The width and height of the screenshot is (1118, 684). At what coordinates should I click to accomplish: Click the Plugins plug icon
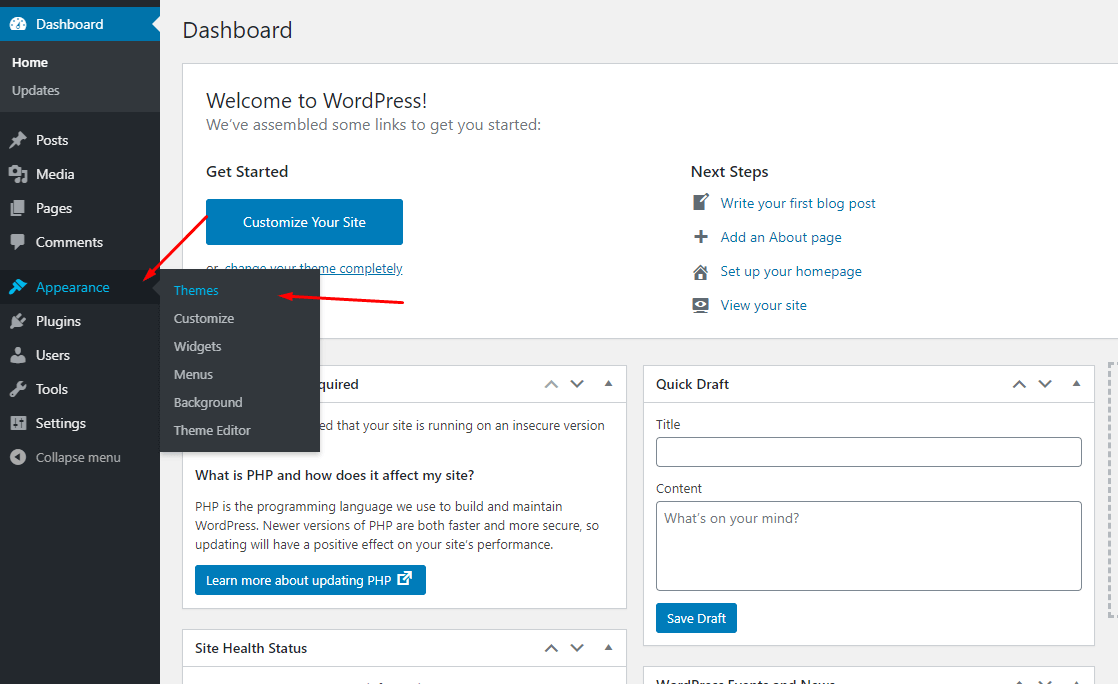tap(18, 321)
